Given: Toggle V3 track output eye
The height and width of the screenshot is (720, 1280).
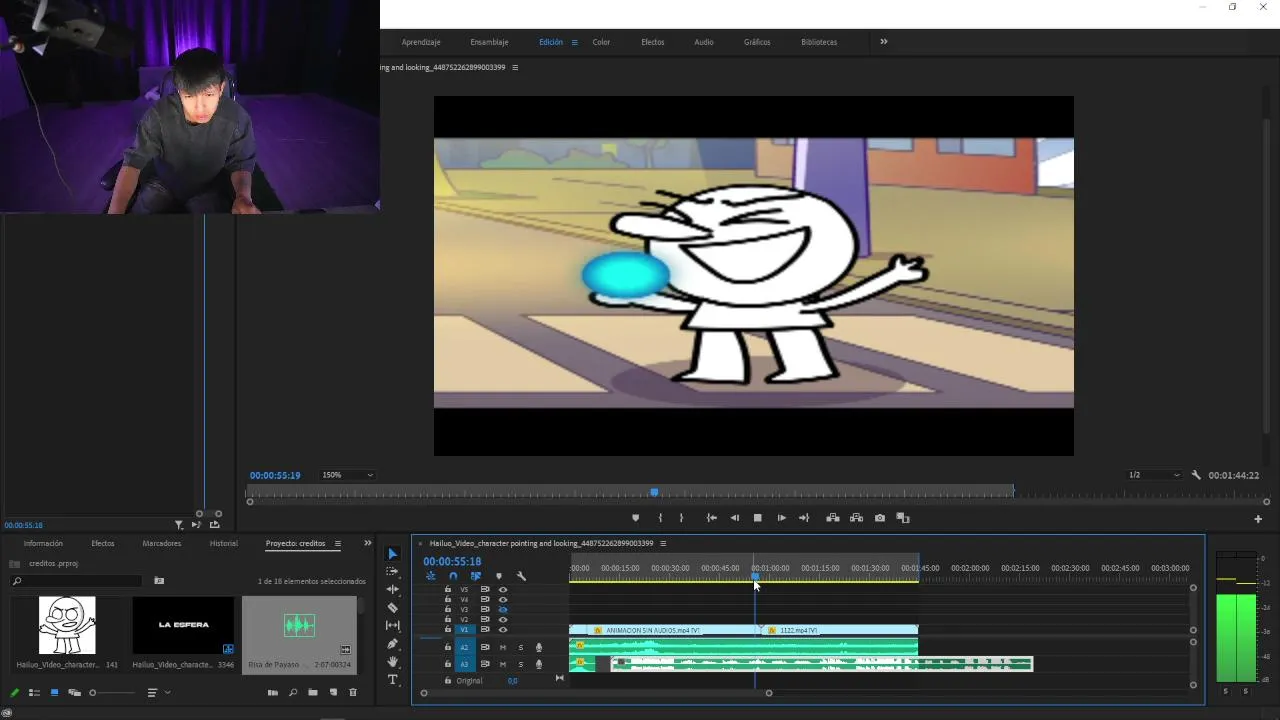Looking at the screenshot, I should (503, 609).
